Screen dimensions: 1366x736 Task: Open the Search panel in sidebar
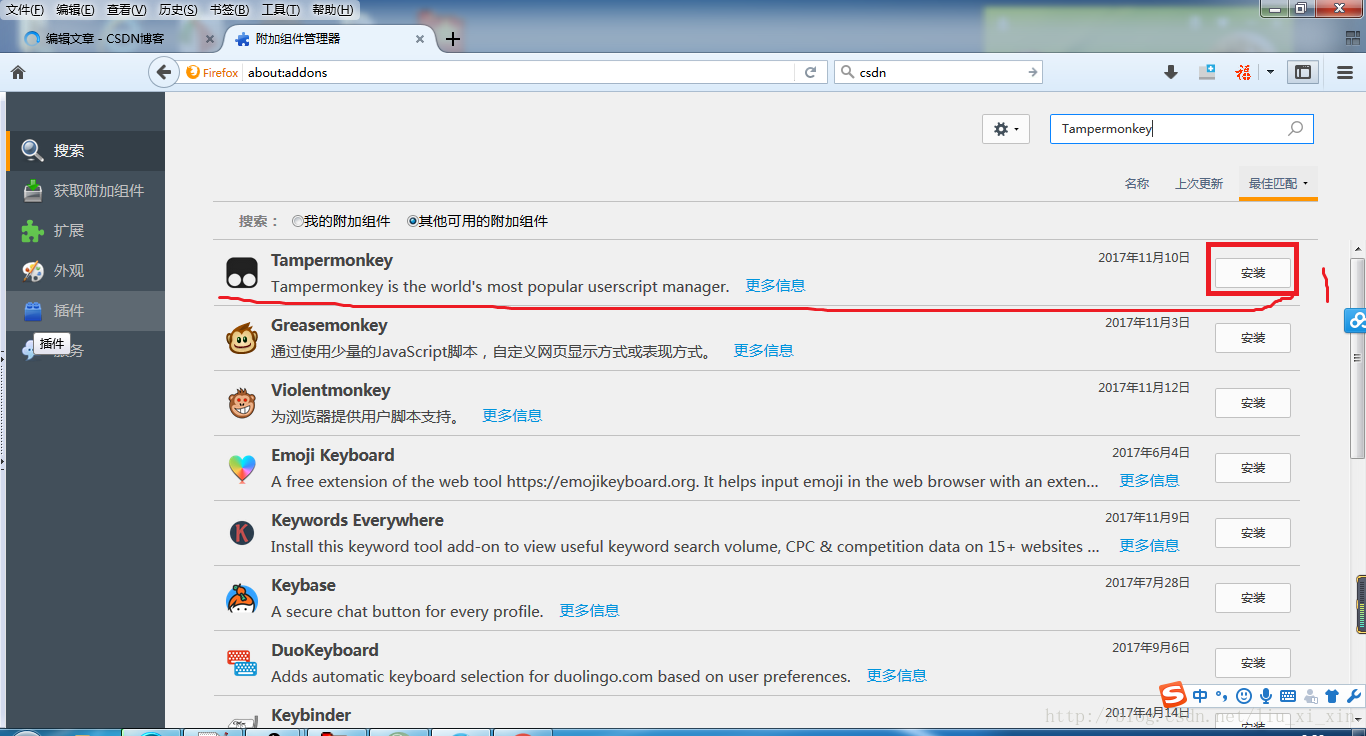coord(85,151)
